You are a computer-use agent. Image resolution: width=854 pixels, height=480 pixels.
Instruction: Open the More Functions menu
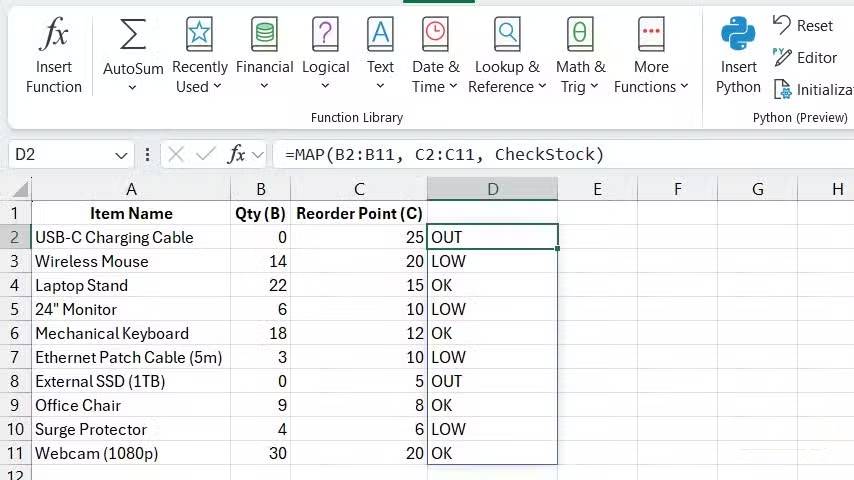coord(651,55)
